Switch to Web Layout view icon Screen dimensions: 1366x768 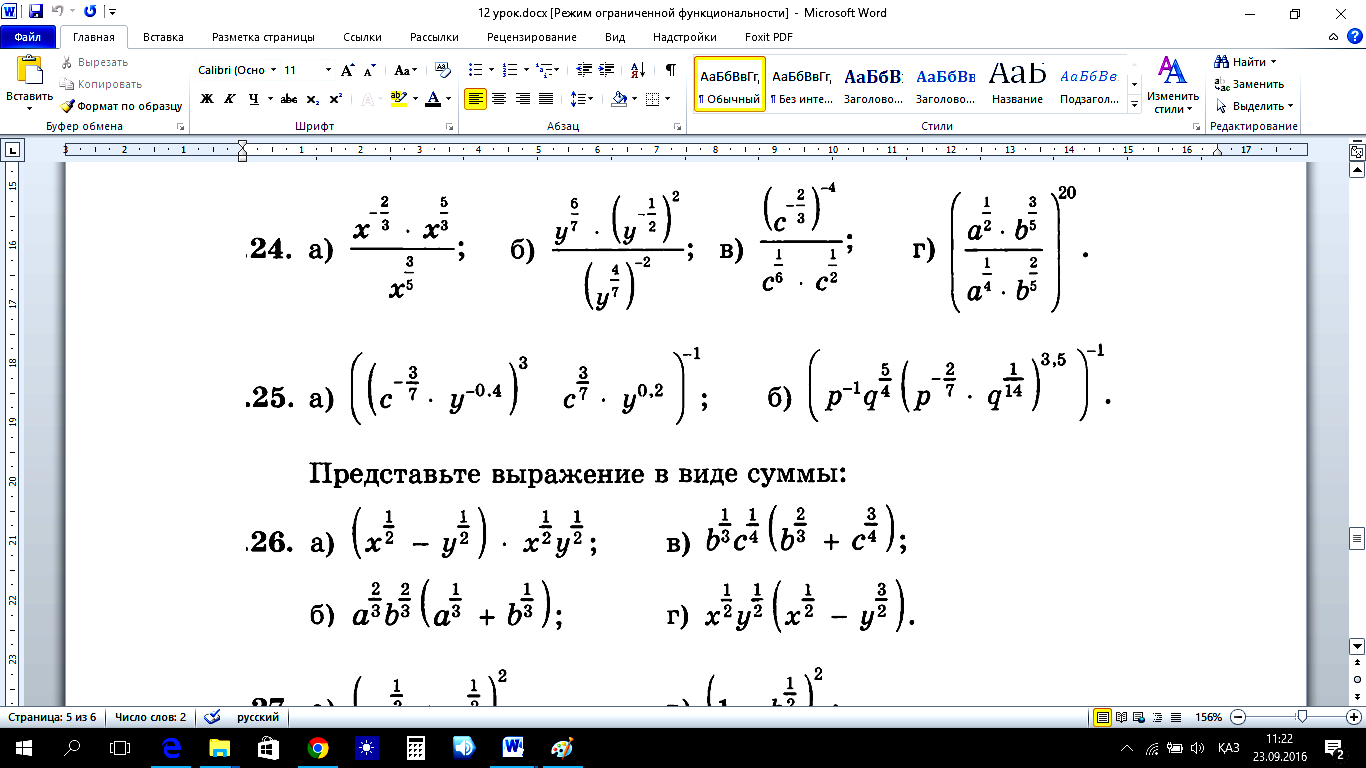pyautogui.click(x=1140, y=717)
